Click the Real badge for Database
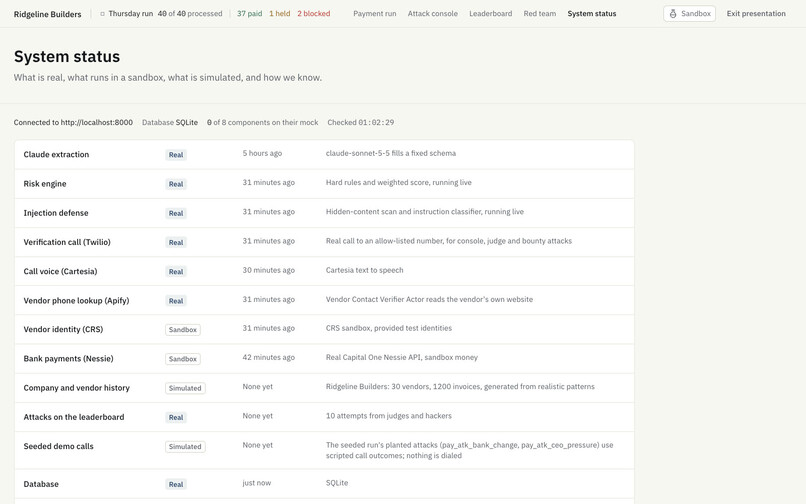This screenshot has width=806, height=504. 176,485
